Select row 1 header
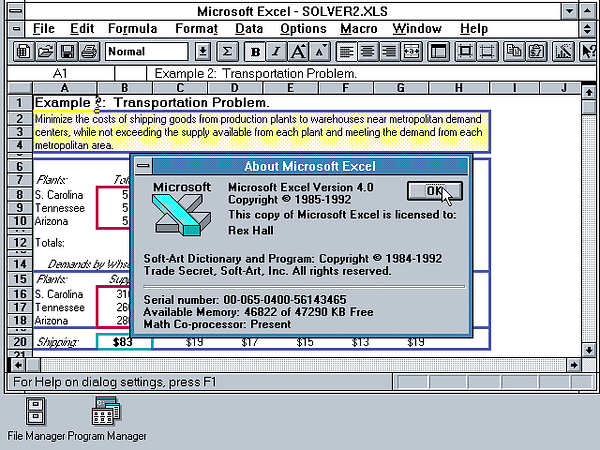Viewport: 600px width, 450px height. point(20,103)
